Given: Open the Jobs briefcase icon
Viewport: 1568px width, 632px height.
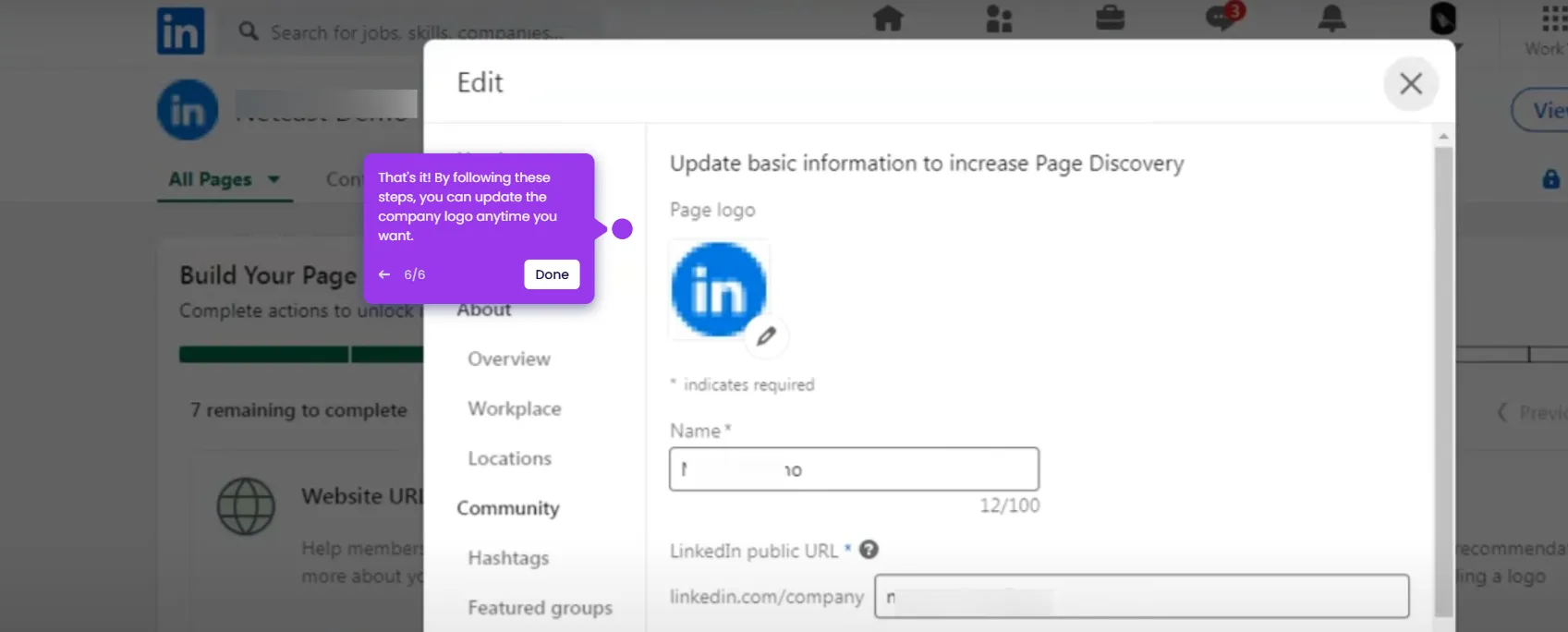Looking at the screenshot, I should (1110, 18).
